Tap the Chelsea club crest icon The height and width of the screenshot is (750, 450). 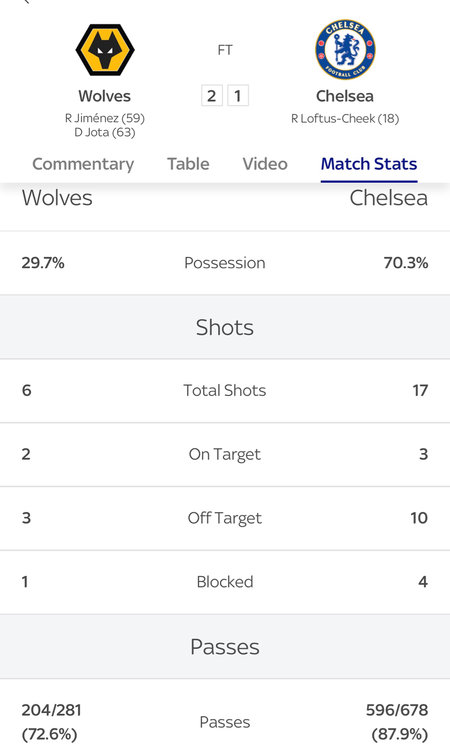pos(345,49)
